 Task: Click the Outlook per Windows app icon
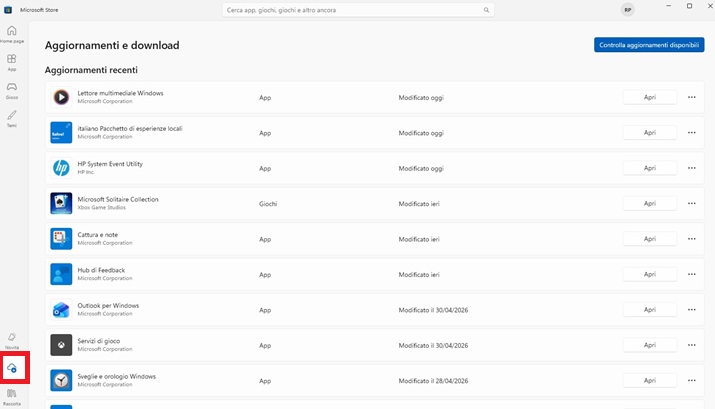pyautogui.click(x=61, y=310)
